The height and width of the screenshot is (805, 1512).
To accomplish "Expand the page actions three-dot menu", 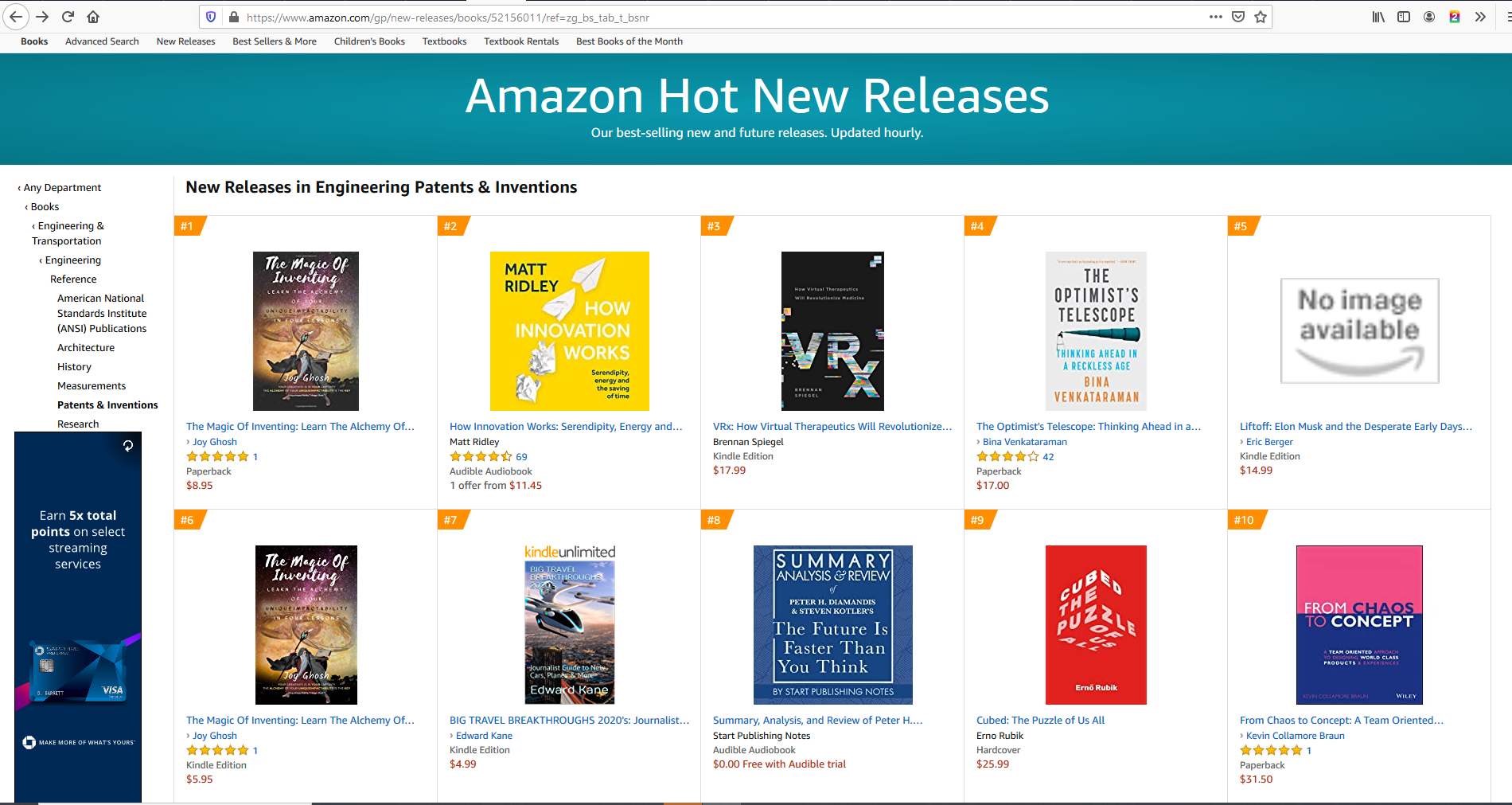I will tap(1215, 17).
